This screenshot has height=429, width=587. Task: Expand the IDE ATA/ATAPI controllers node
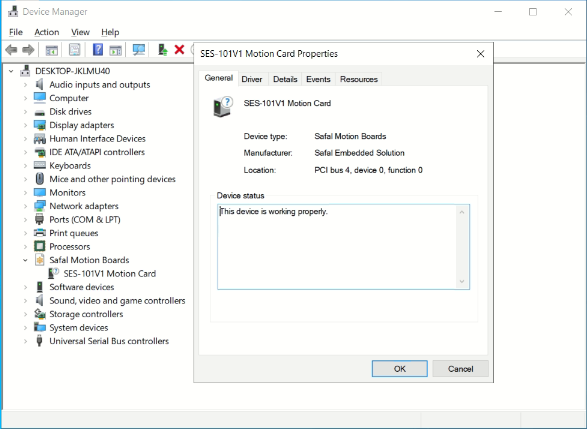click(25, 152)
